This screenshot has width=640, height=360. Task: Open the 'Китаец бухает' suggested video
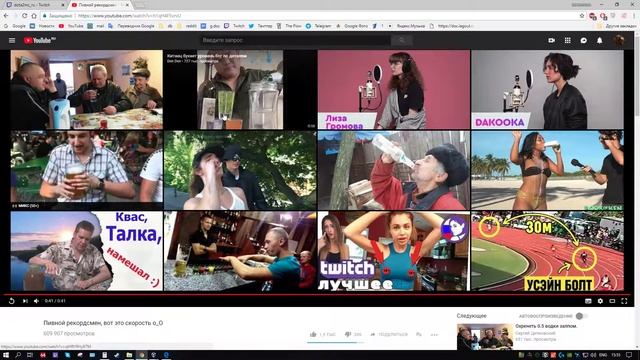(x=240, y=89)
